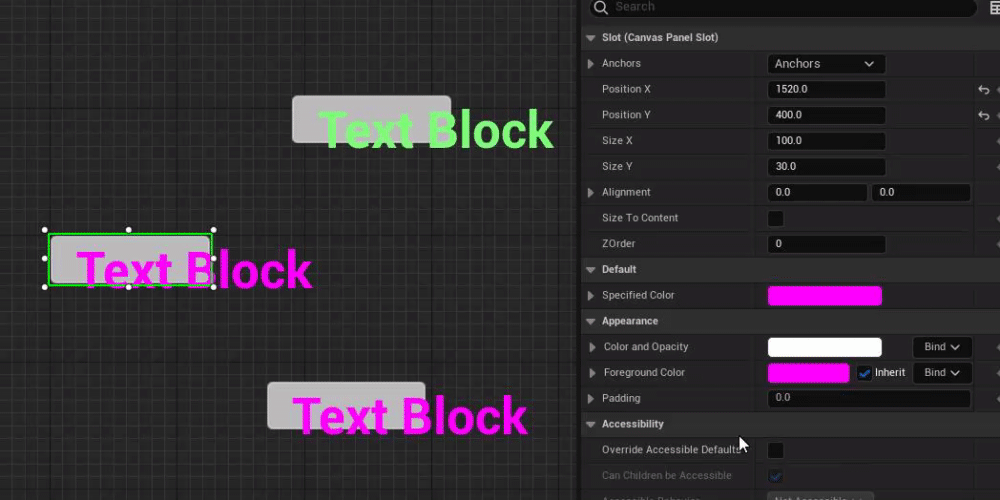Focus the details Search field
Image resolution: width=1000 pixels, height=500 pixels.
783,7
